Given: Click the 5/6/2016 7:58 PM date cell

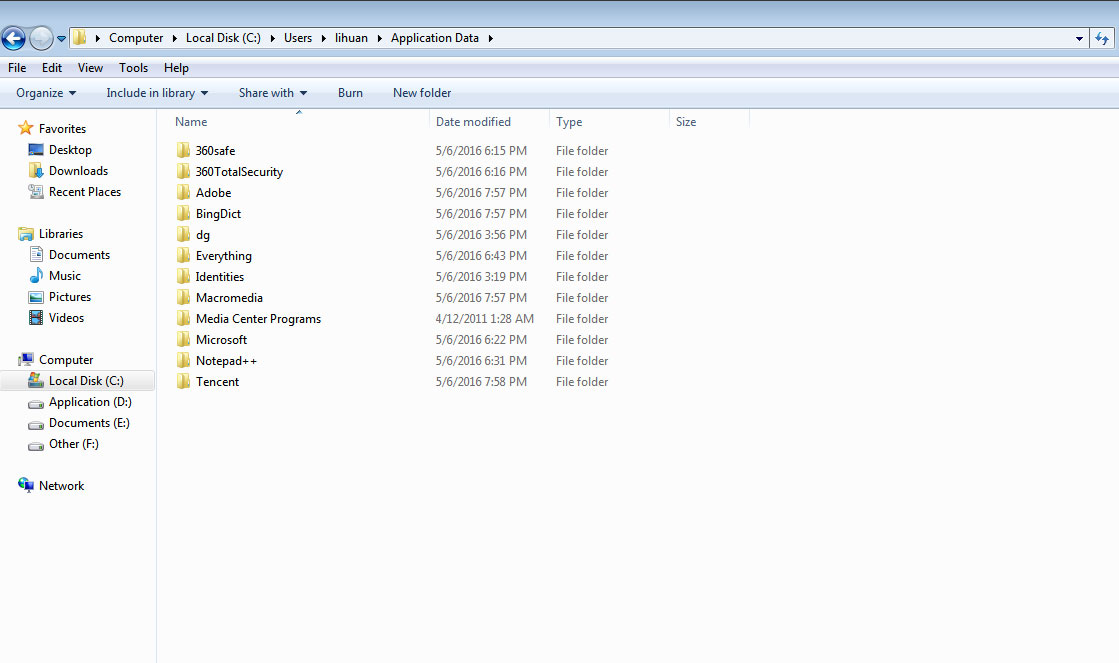Looking at the screenshot, I should click(481, 382).
